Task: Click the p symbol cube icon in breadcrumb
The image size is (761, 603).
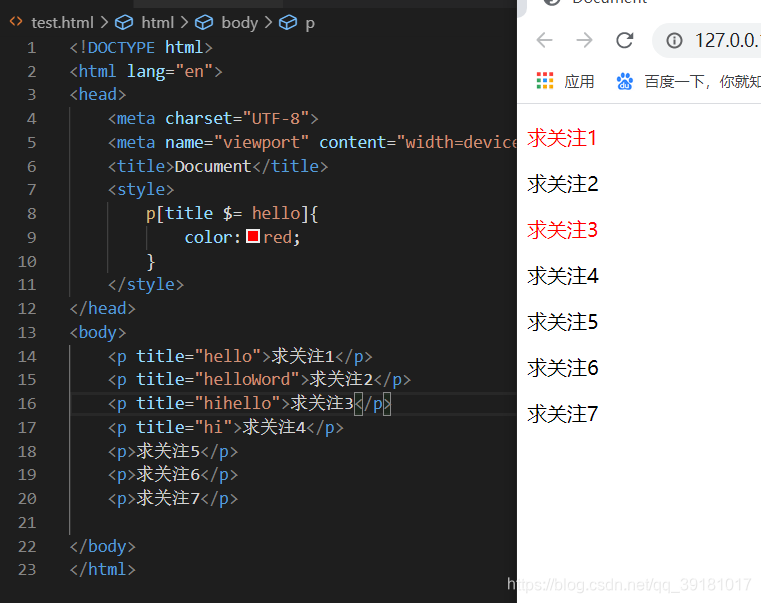Action: (x=288, y=22)
